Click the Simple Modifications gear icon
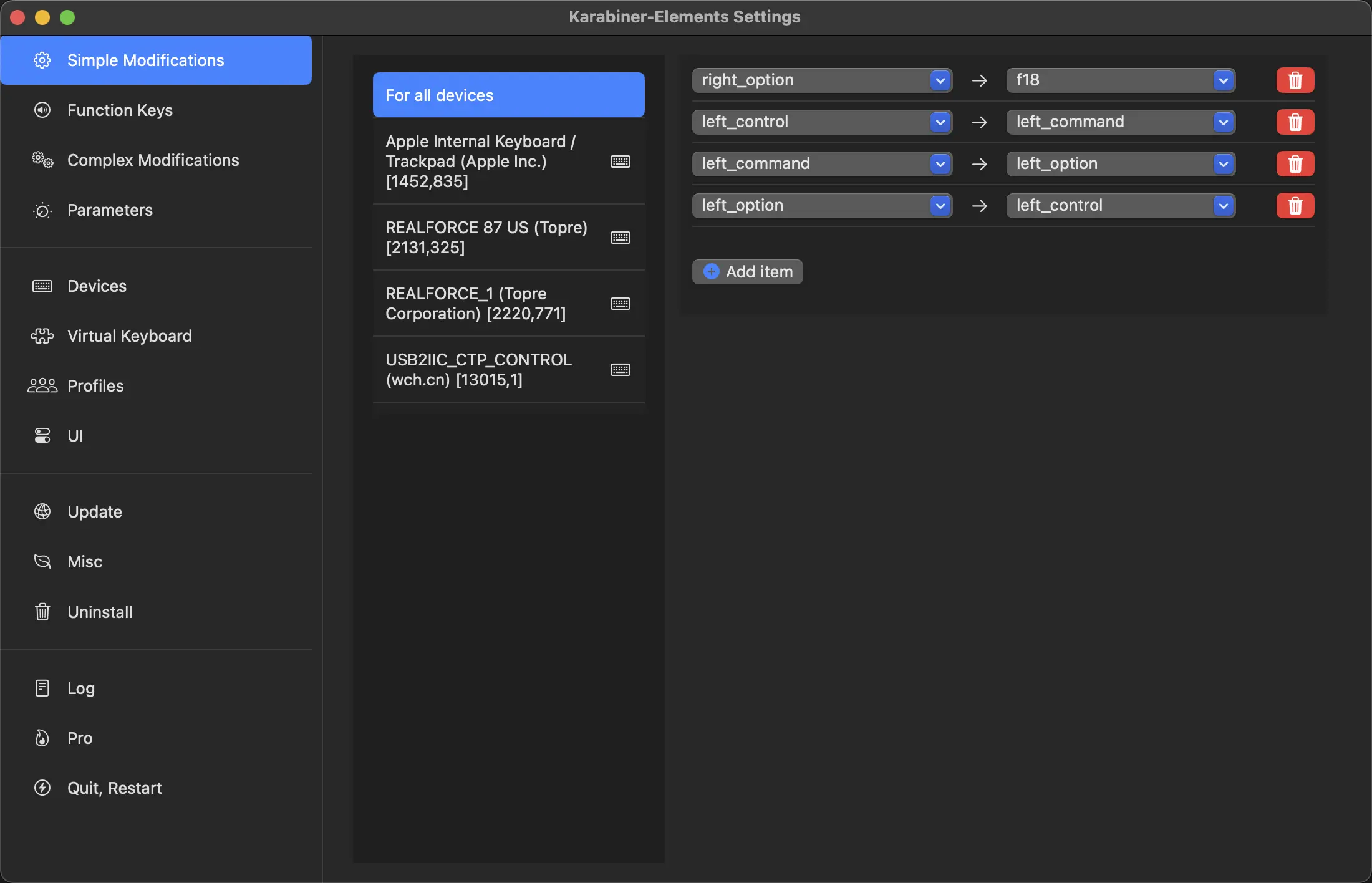 [42, 60]
